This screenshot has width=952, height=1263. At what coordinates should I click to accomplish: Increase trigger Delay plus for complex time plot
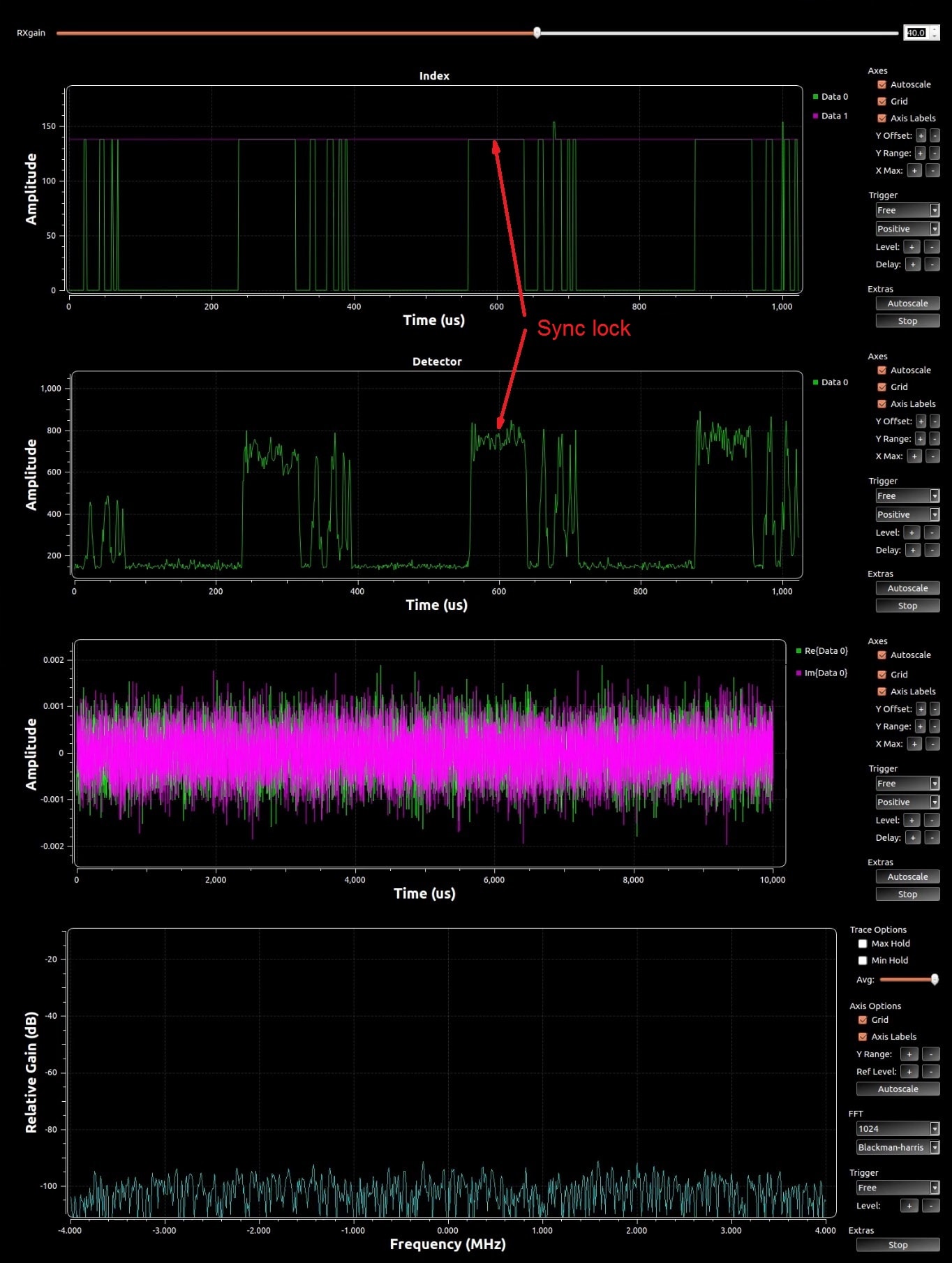pyautogui.click(x=913, y=838)
